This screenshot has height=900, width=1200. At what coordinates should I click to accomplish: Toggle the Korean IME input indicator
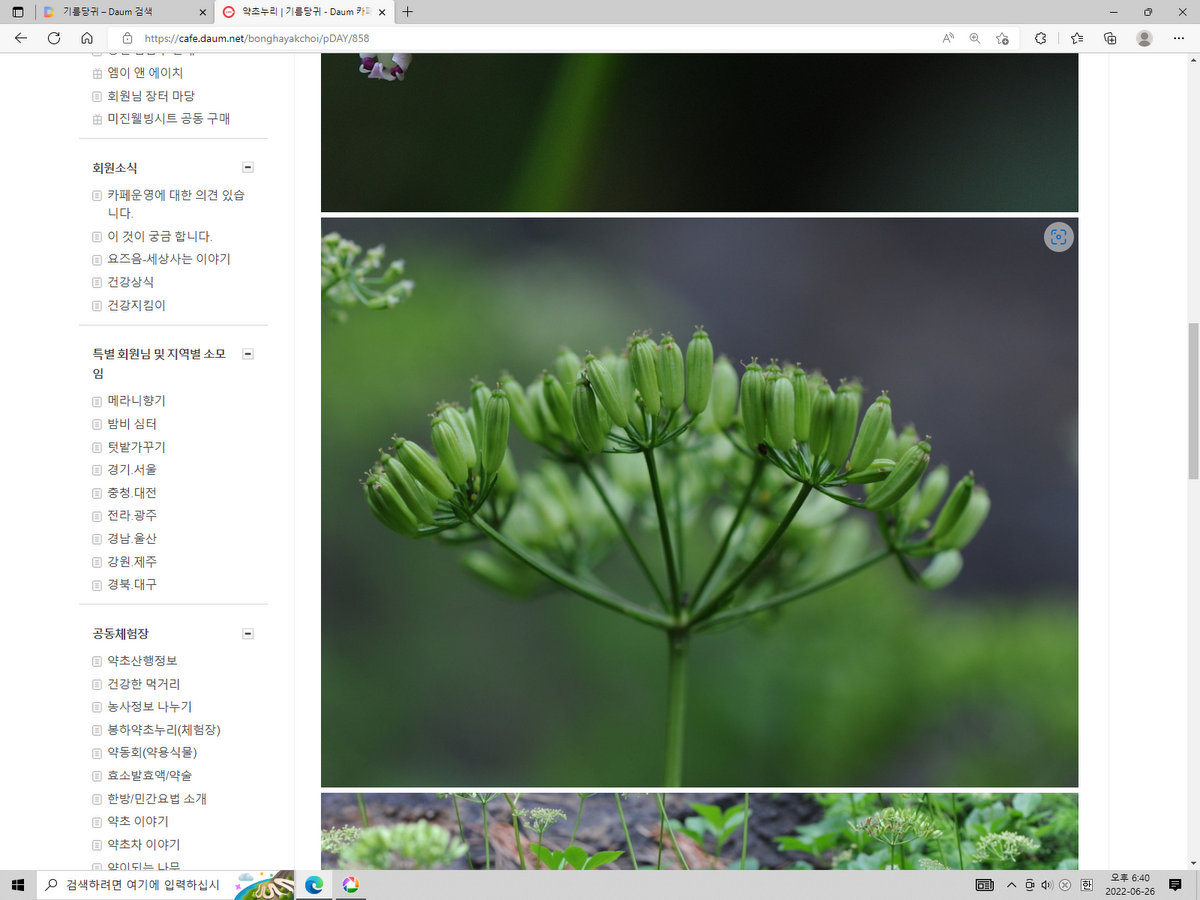(1086, 885)
